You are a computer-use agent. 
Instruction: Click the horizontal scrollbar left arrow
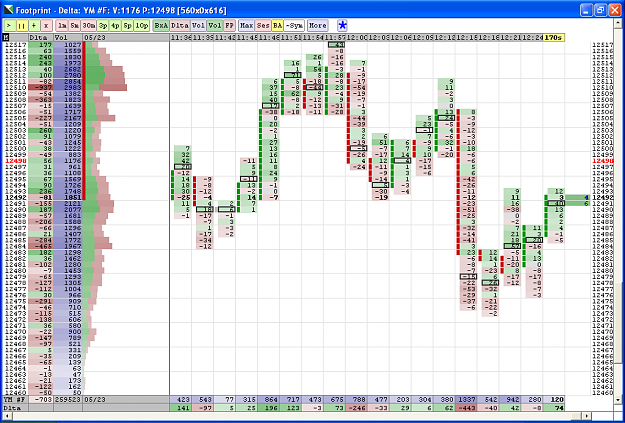pos(7,415)
